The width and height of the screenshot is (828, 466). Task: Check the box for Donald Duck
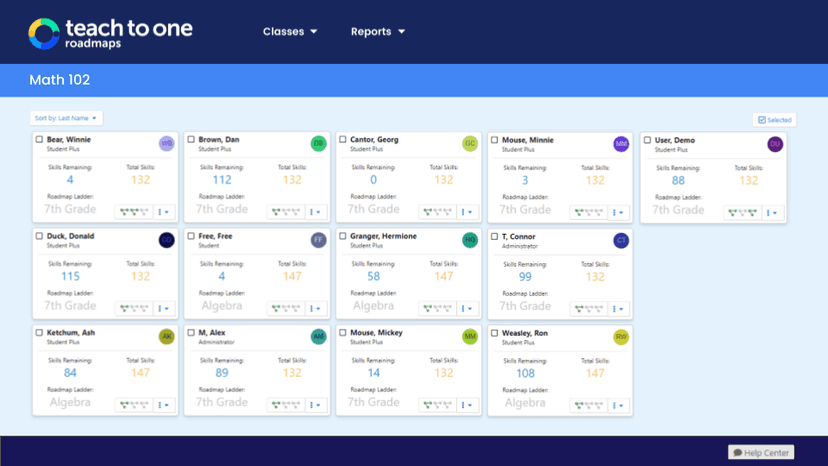(40, 237)
